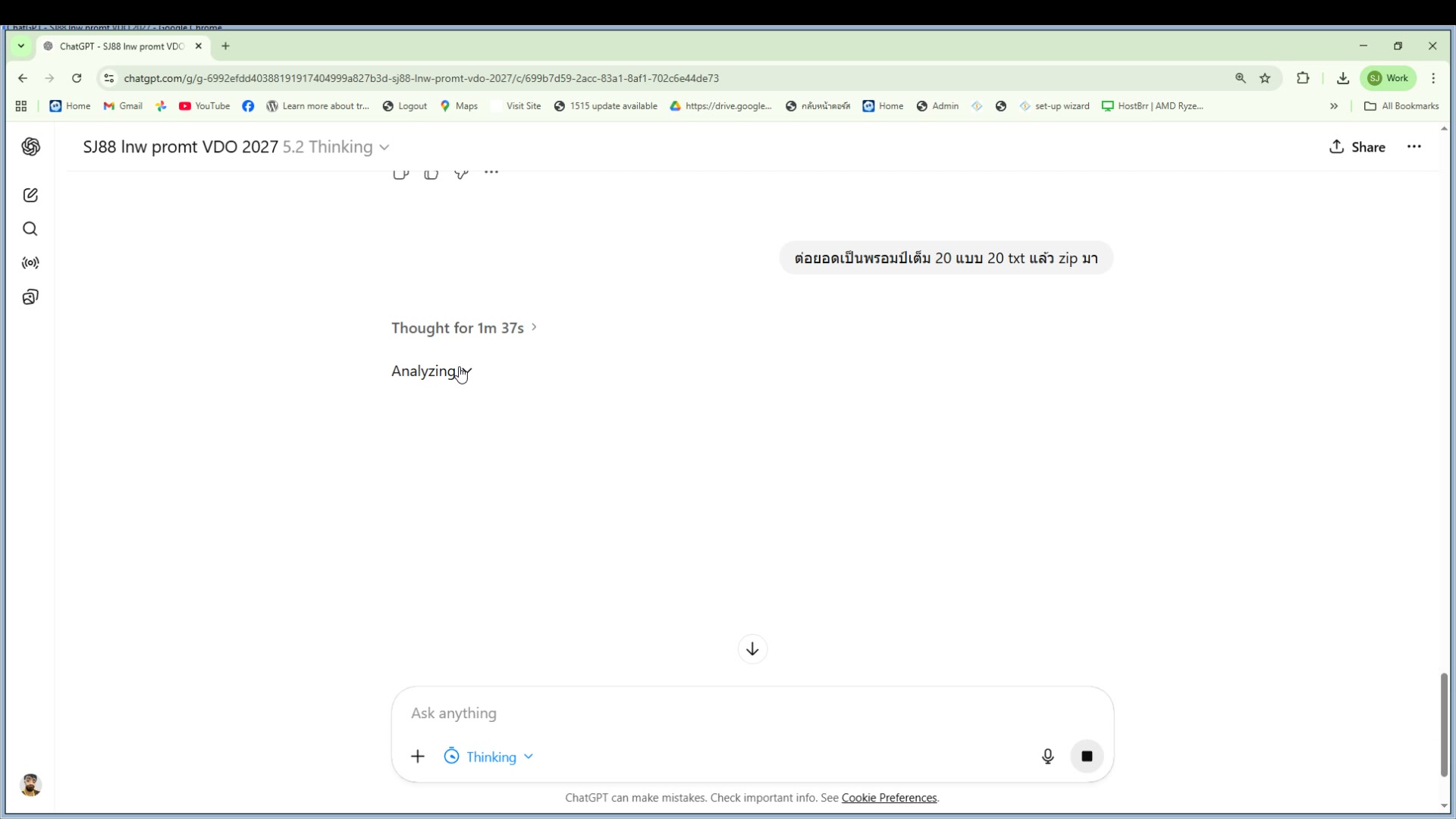
Task: Open the Thinking mode dropdown in composer
Action: coord(488,756)
